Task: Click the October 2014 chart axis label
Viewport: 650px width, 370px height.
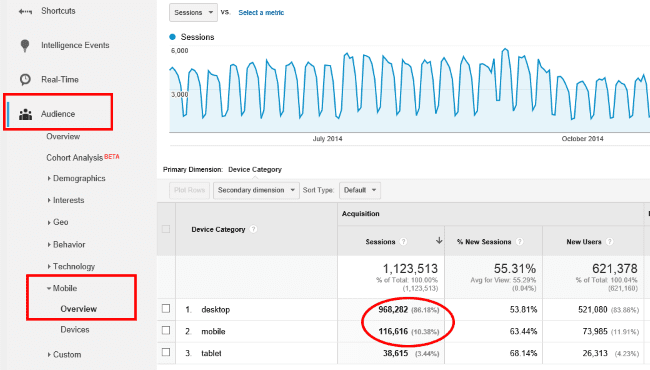Action: point(582,139)
